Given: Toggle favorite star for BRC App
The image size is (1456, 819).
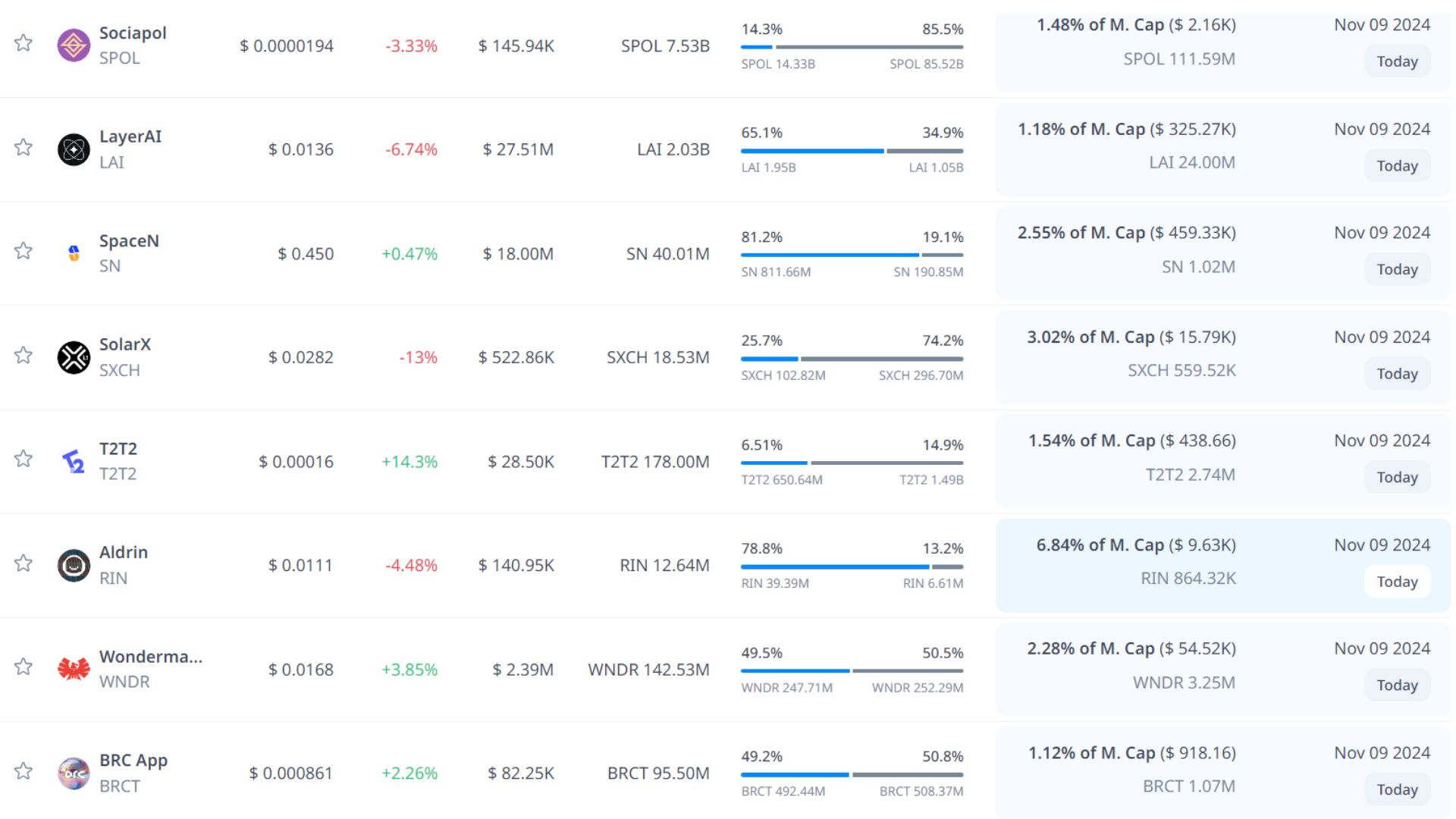Looking at the screenshot, I should tap(24, 770).
